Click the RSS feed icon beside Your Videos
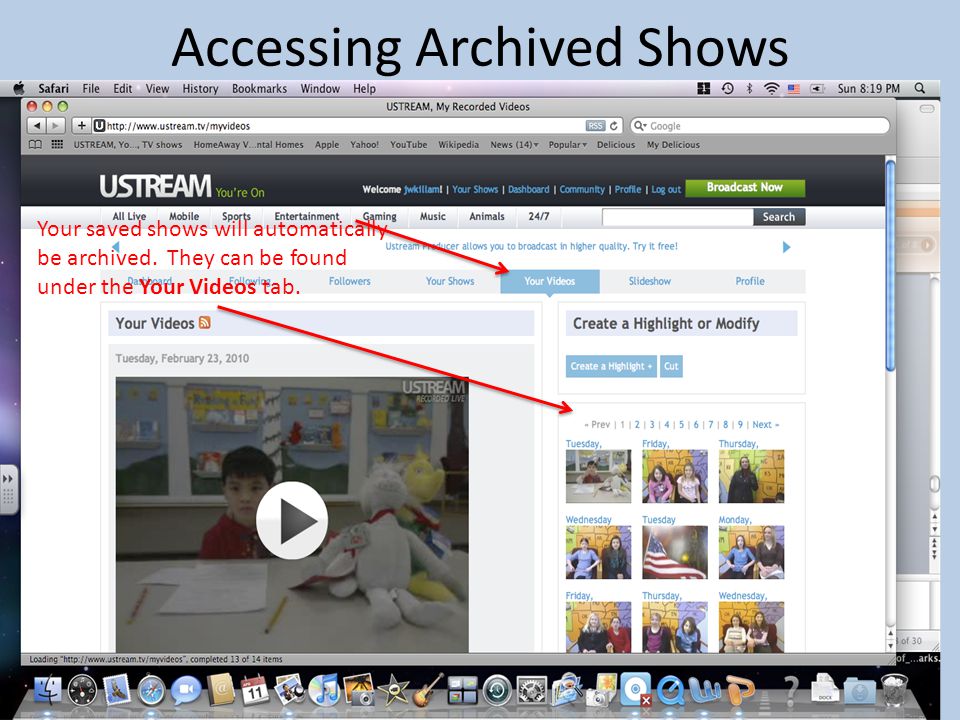The width and height of the screenshot is (960, 720). (204, 323)
